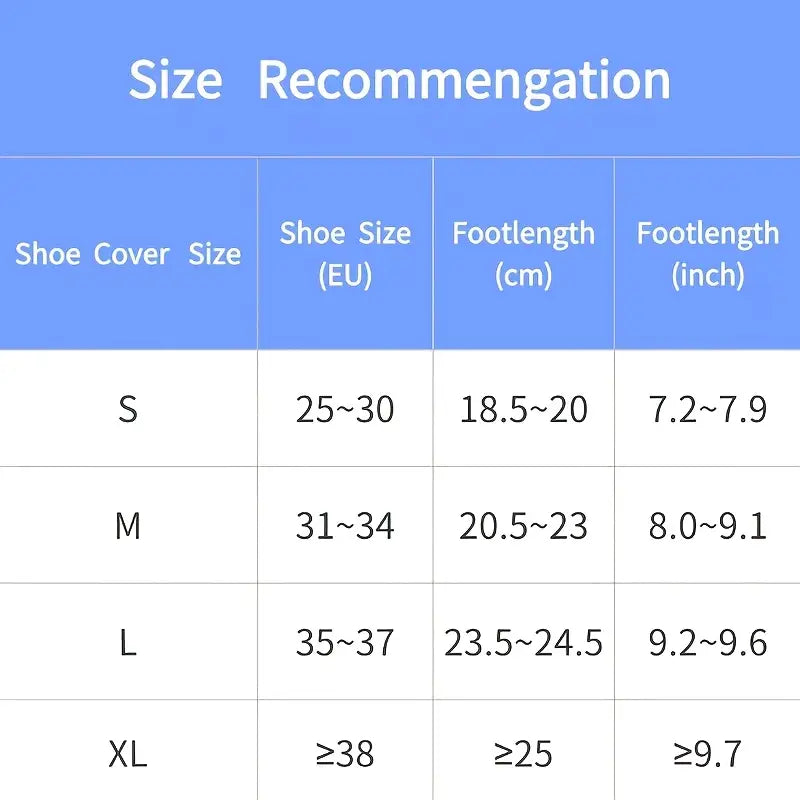Image resolution: width=800 pixels, height=800 pixels.
Task: Click the 25~30 EU shoe size cell
Action: [x=345, y=409]
